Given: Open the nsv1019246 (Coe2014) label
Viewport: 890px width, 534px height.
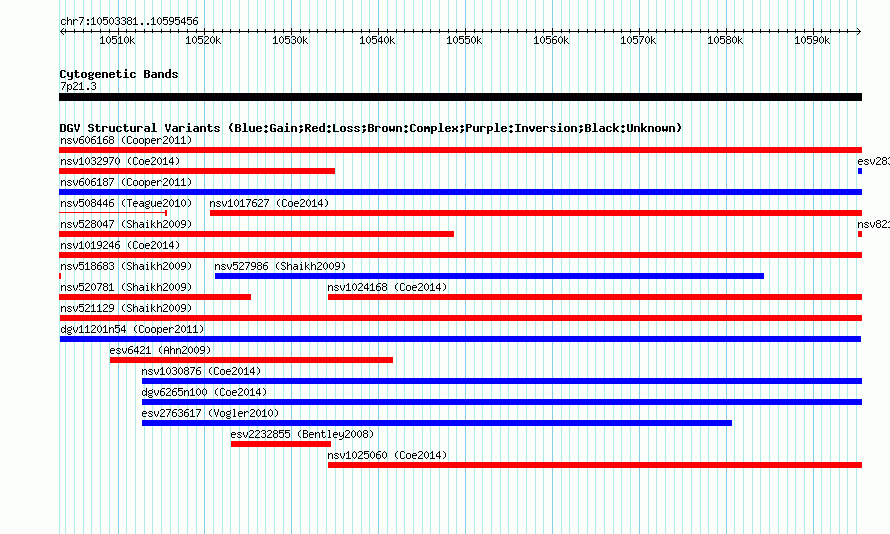Looking at the screenshot, I should [120, 245].
